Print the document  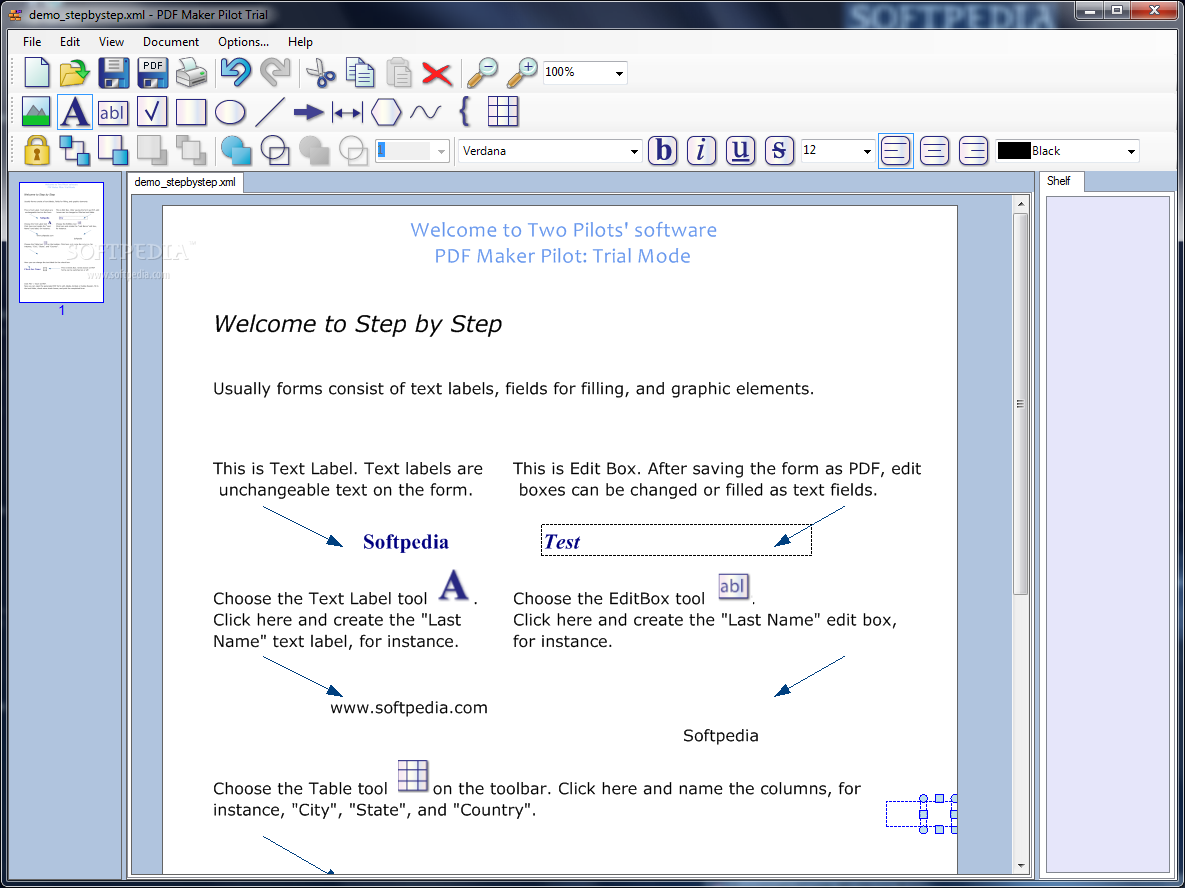point(191,73)
